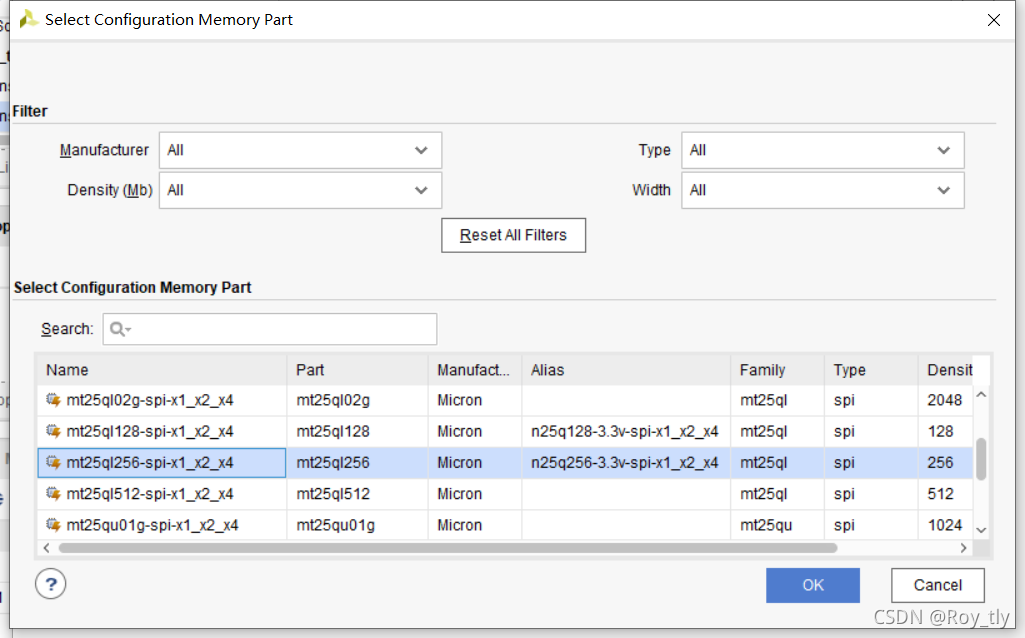Click the horizontal scrollbar right arrow
1025x638 pixels.
(964, 548)
